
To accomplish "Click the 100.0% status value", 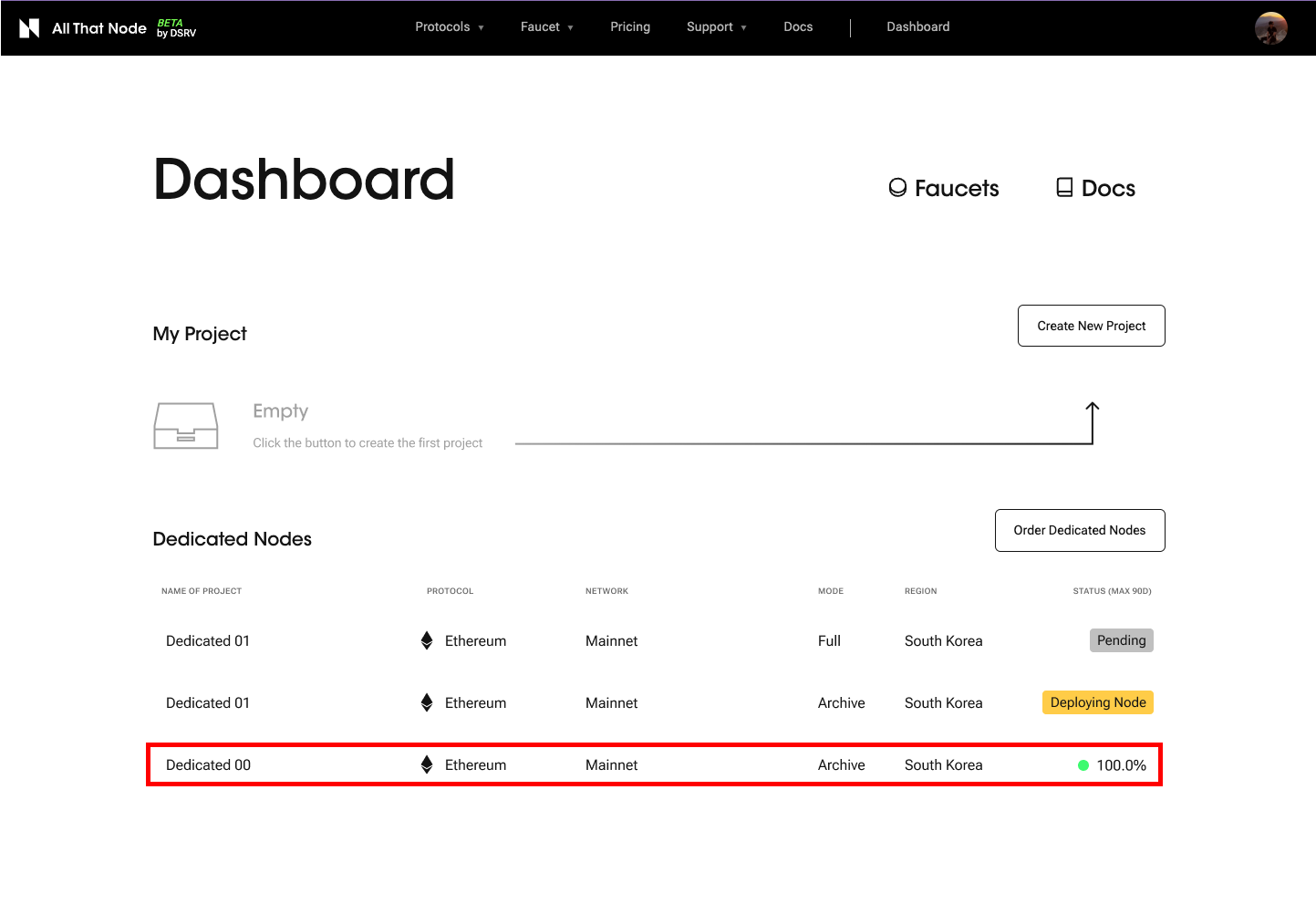I will coord(1122,765).
